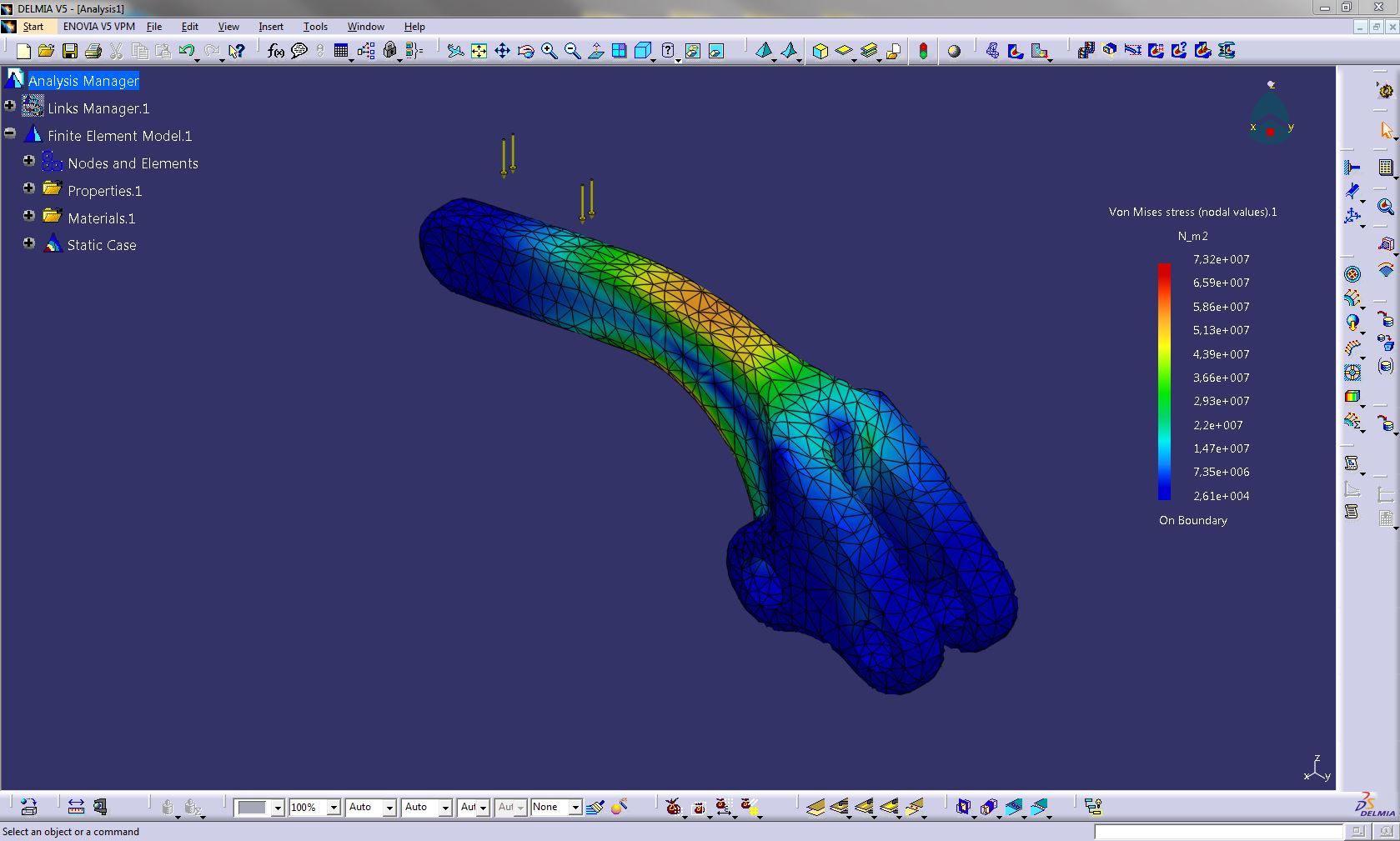
Task: Open the 100% transparency dropdown
Action: 334,808
